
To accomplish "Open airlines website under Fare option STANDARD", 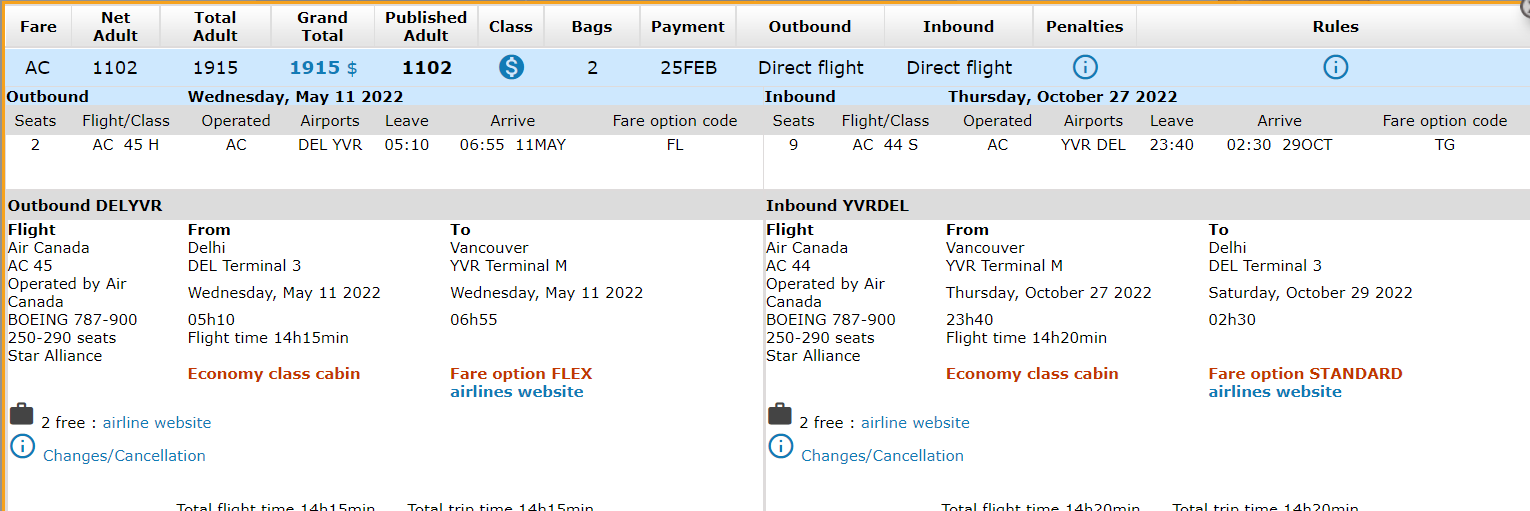I will coord(1274,392).
